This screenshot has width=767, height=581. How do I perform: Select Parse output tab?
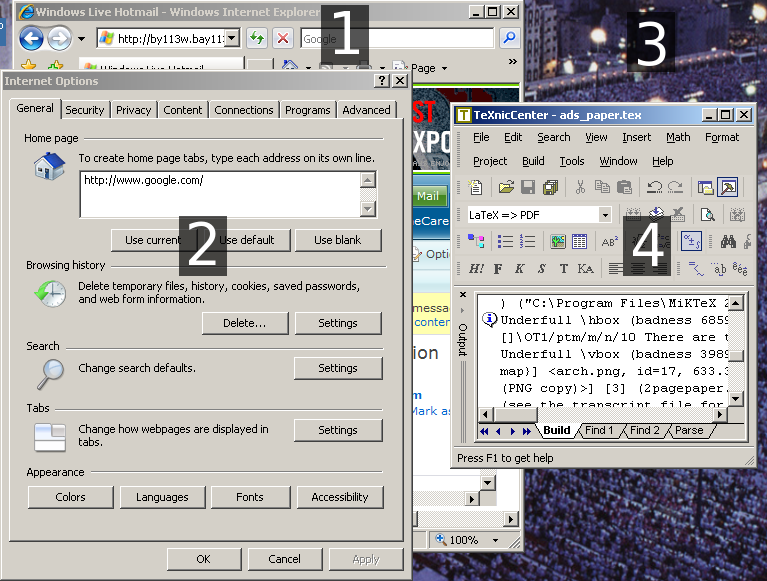pyautogui.click(x=689, y=430)
